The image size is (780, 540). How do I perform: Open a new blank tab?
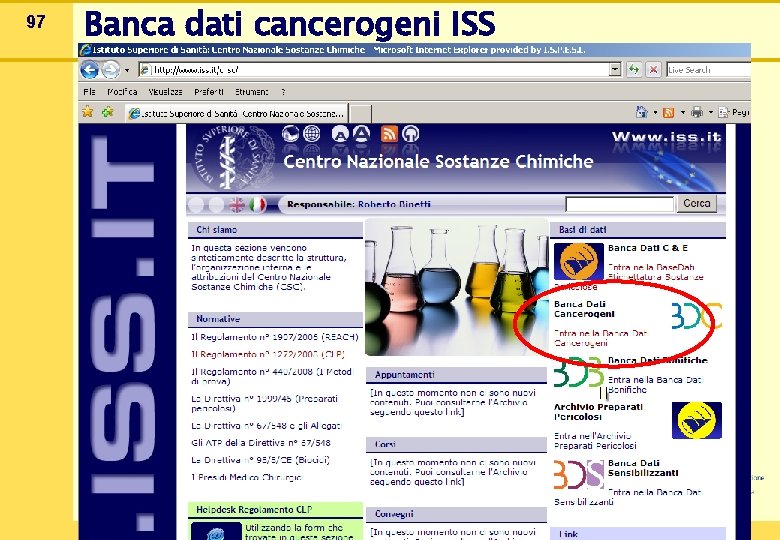click(x=360, y=113)
